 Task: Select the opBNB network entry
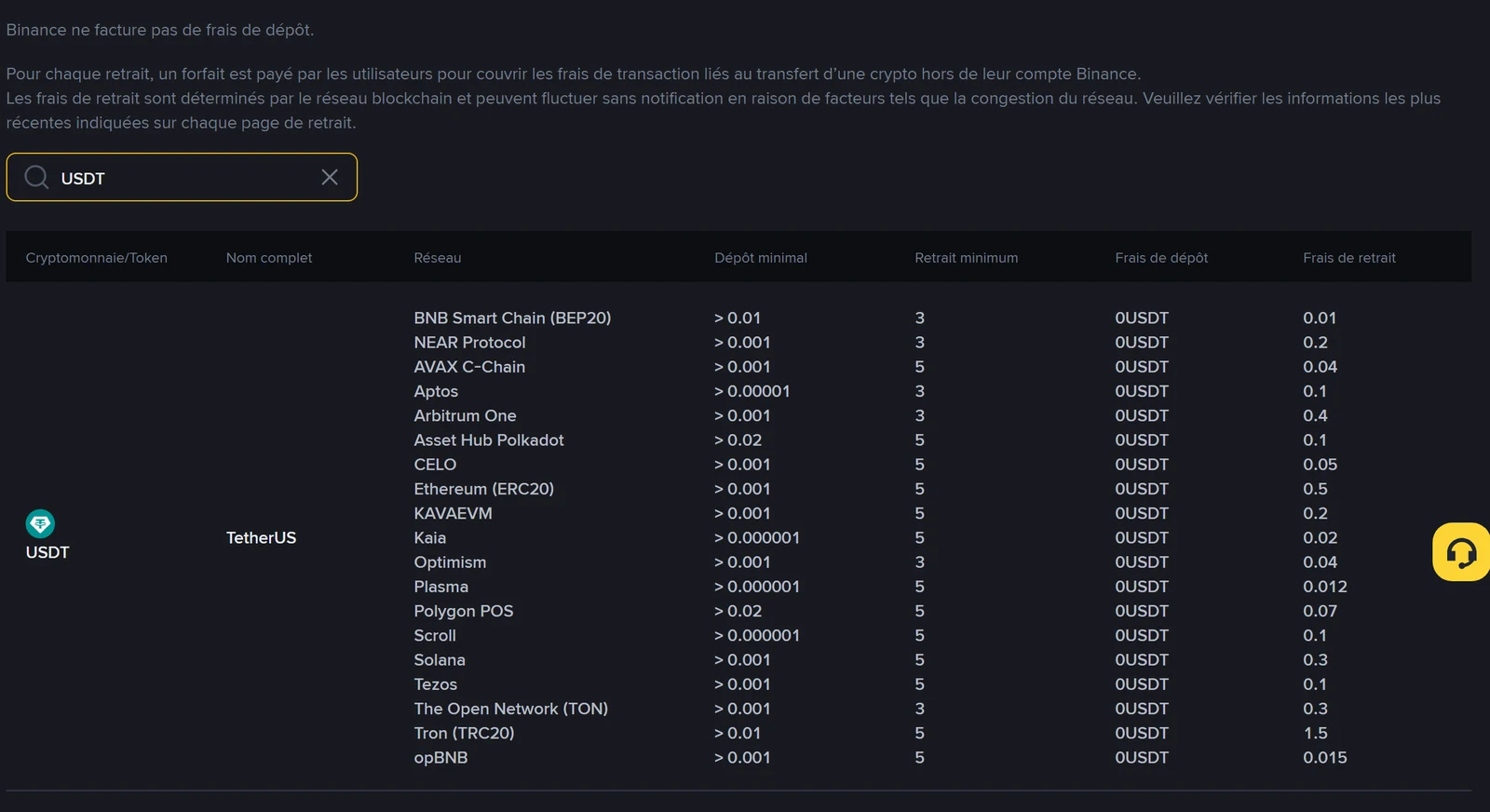(x=440, y=758)
